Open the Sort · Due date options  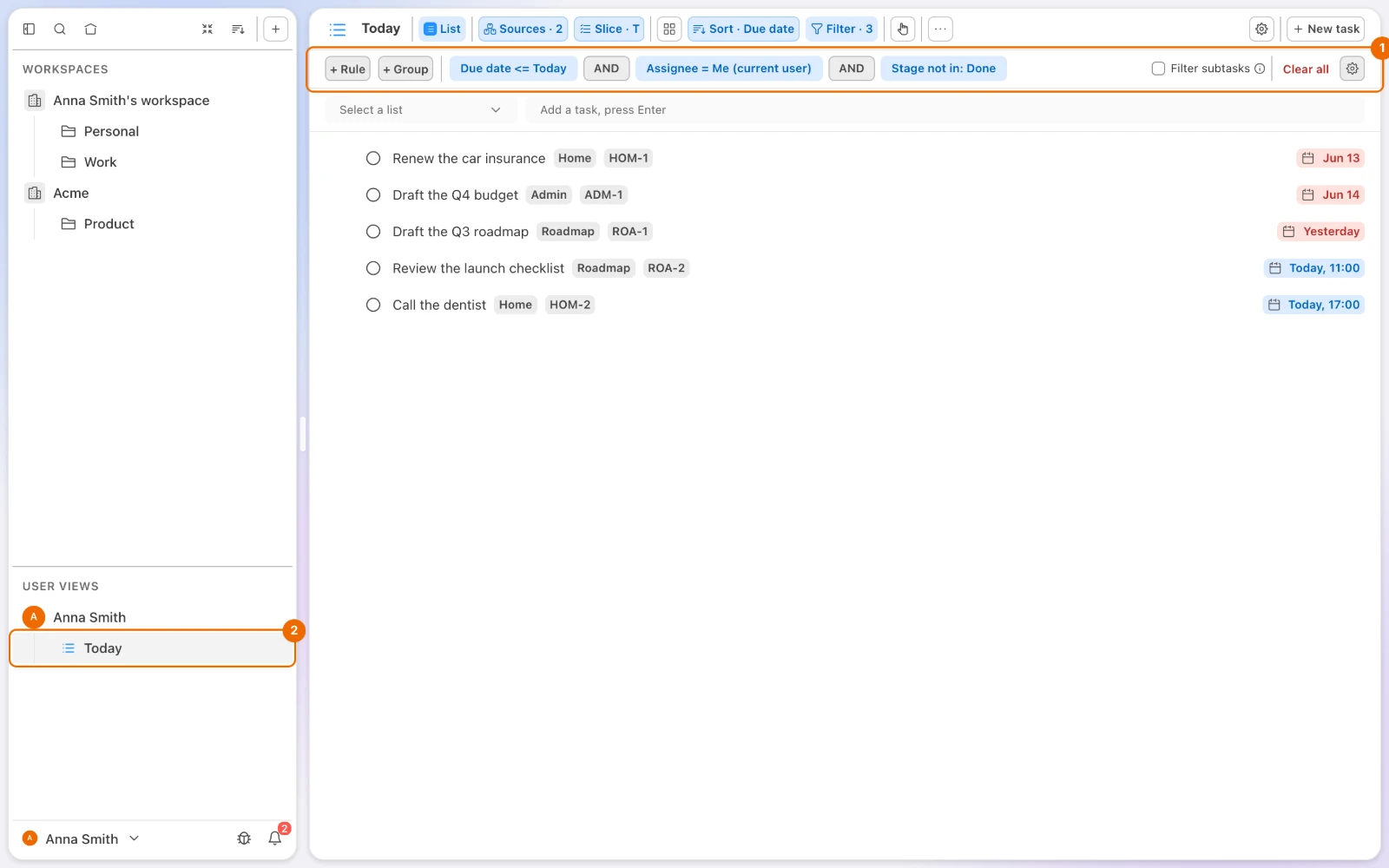(743, 29)
